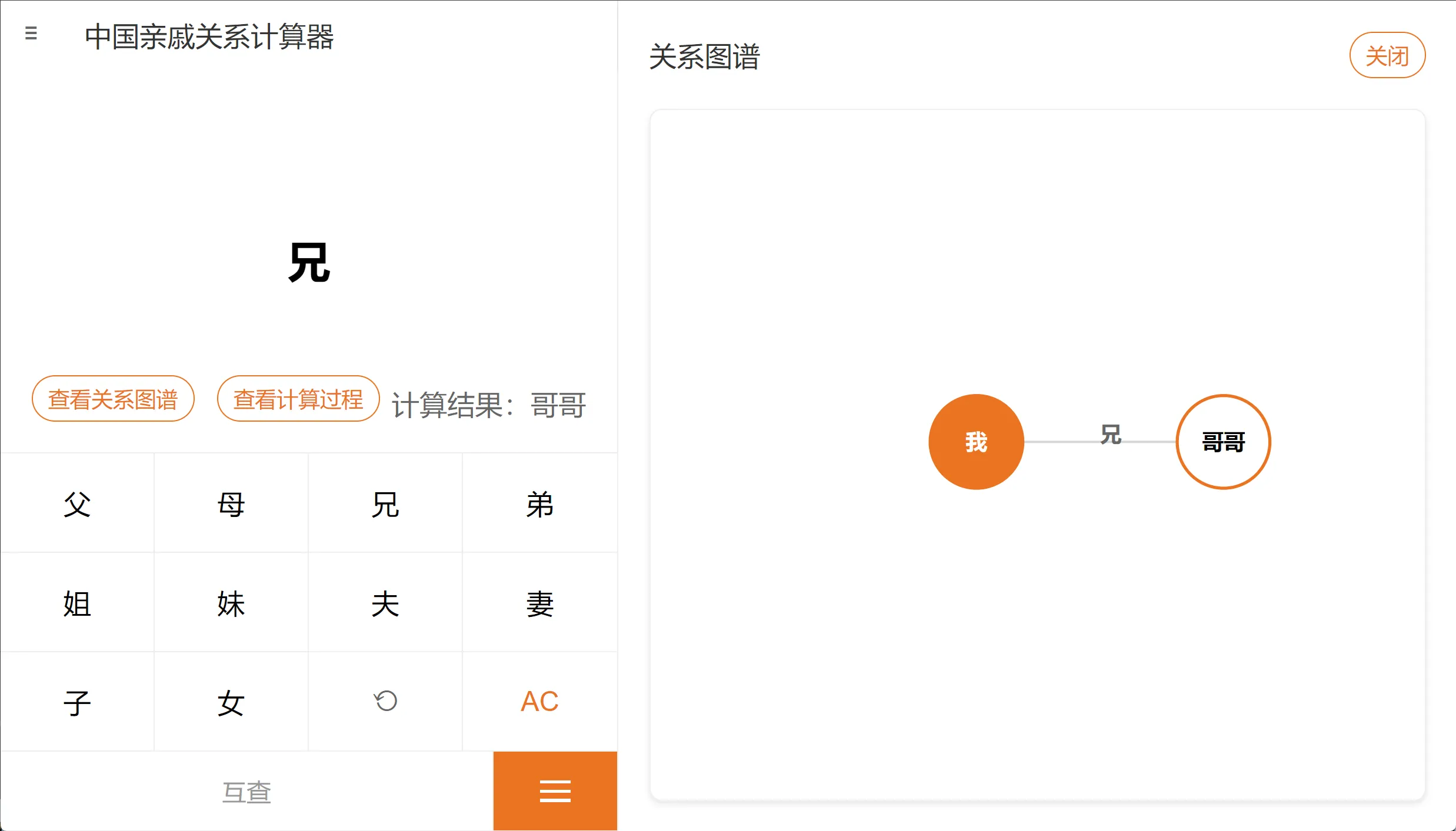The height and width of the screenshot is (831, 1456).
Task: Close the 关系图谱 panel with 关闭
Action: [x=1387, y=55]
